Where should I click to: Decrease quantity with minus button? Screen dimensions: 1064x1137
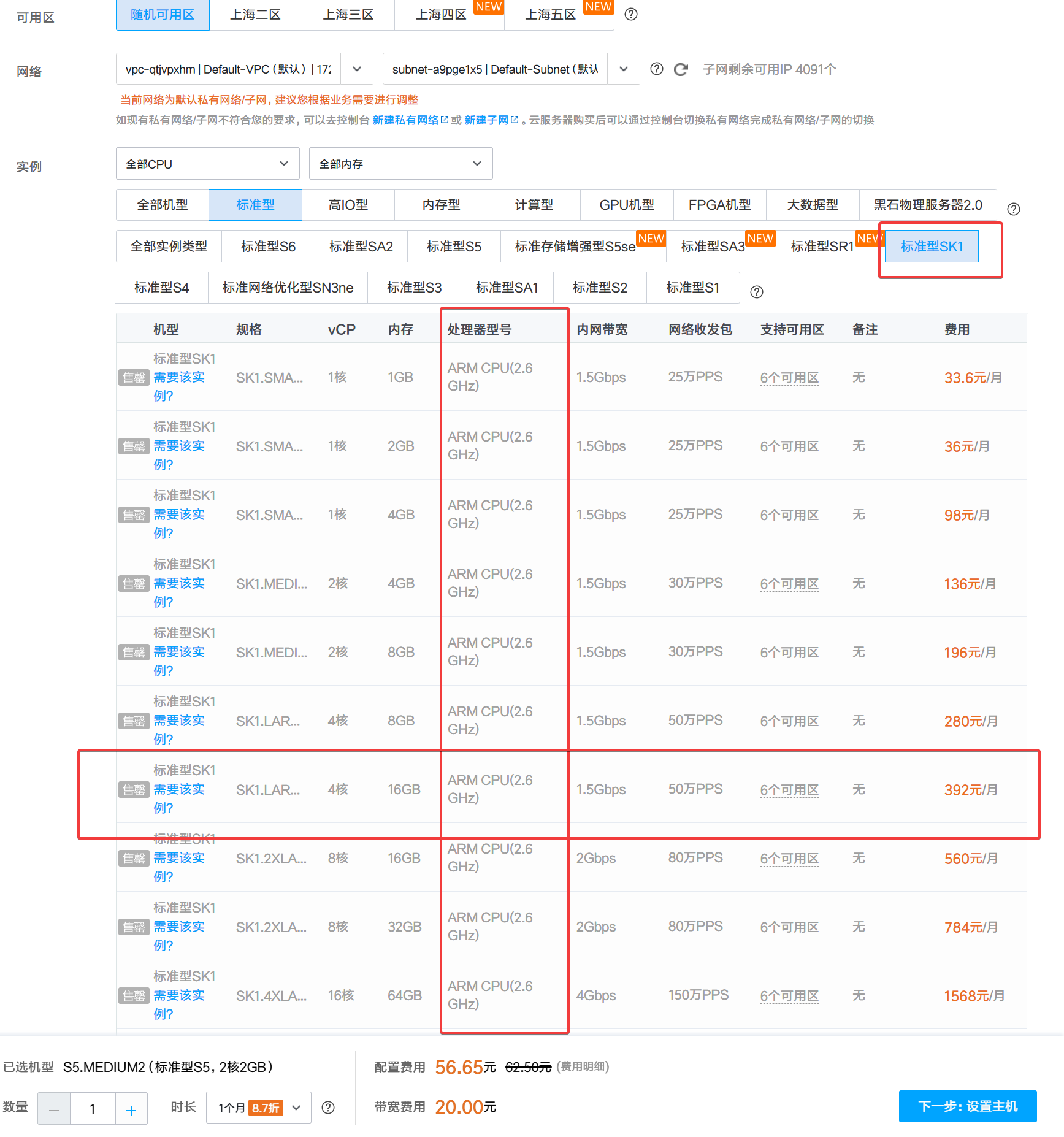(x=54, y=1108)
